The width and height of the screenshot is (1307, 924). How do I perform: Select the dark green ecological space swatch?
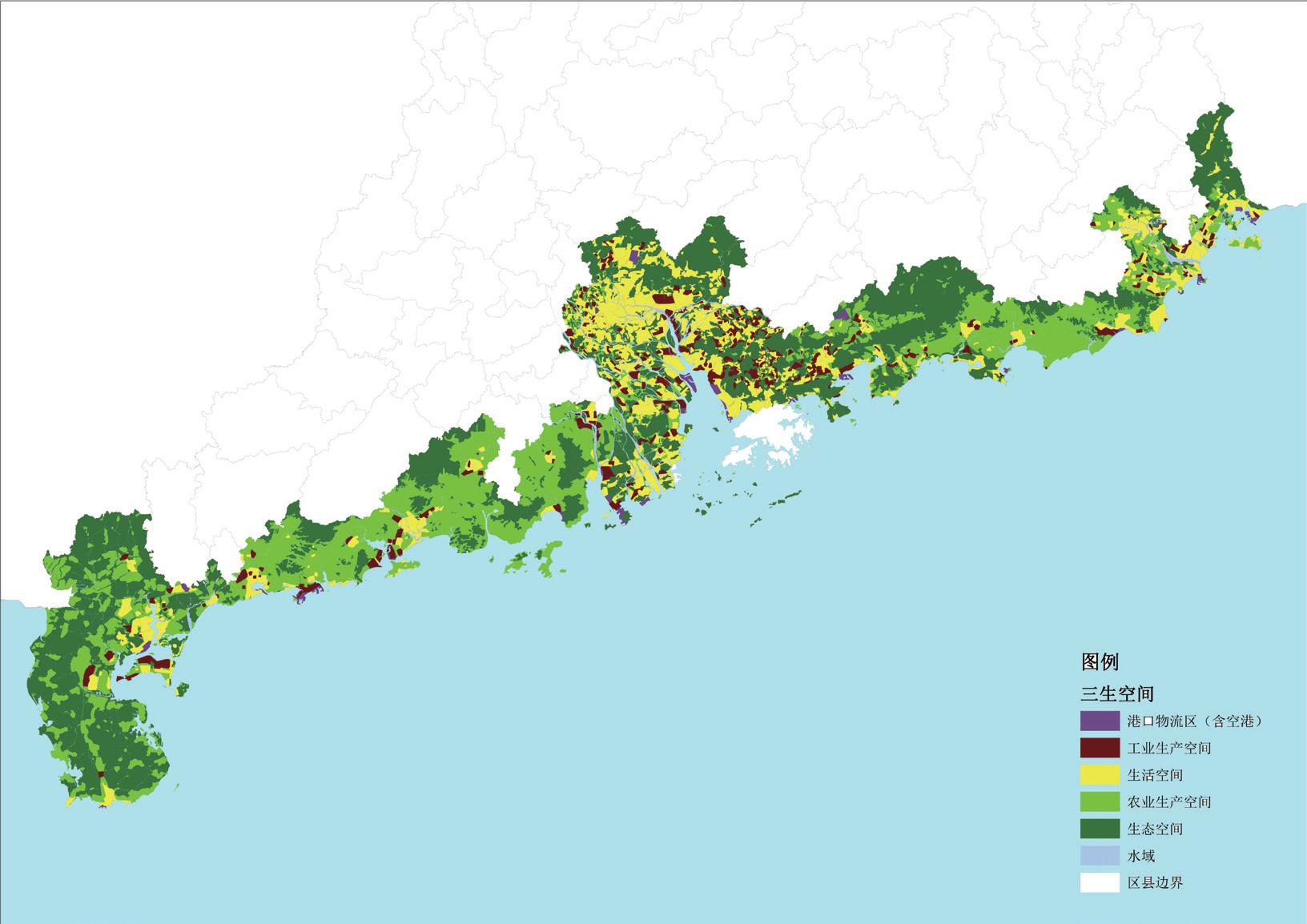[x=1100, y=829]
